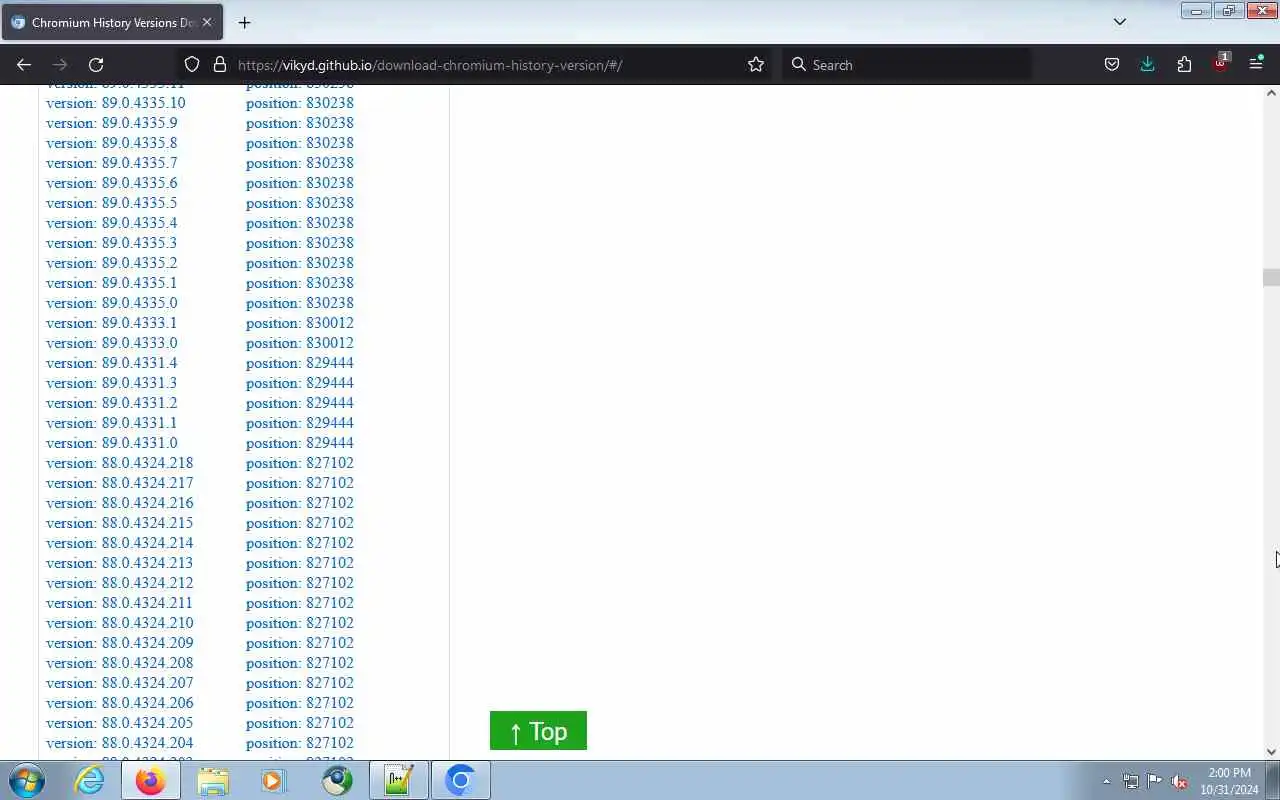1280x800 pixels.
Task: Open version 89.0.4335.0 link
Action: (112, 303)
